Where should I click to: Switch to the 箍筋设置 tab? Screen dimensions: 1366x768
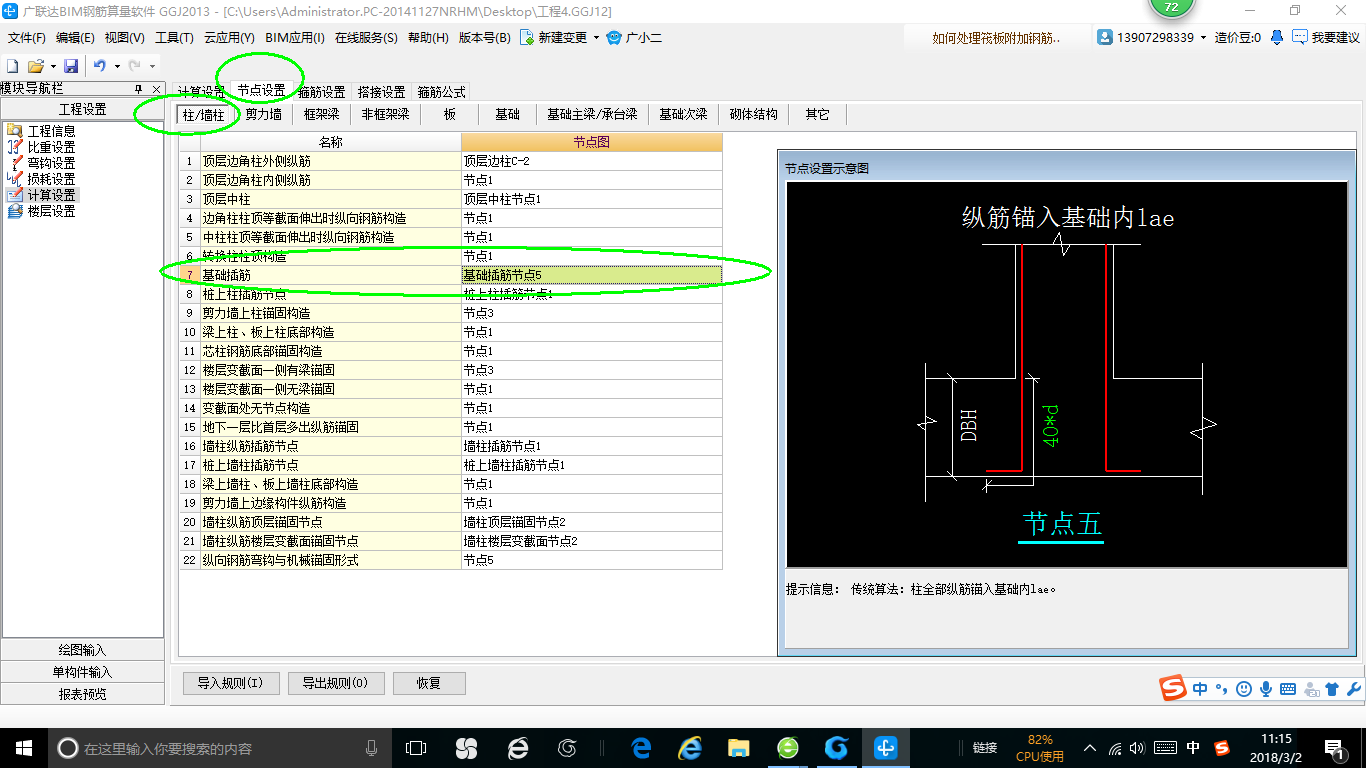point(321,92)
